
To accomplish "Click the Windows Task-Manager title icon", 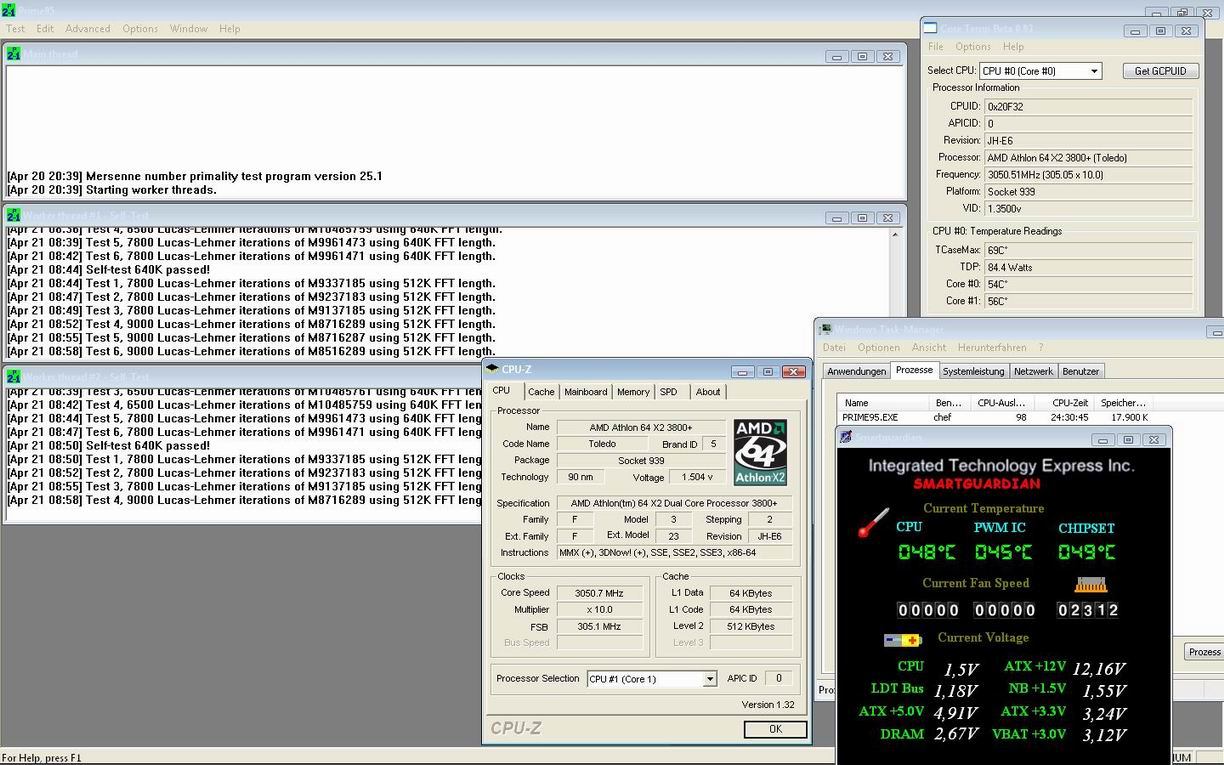I will pyautogui.click(x=824, y=329).
